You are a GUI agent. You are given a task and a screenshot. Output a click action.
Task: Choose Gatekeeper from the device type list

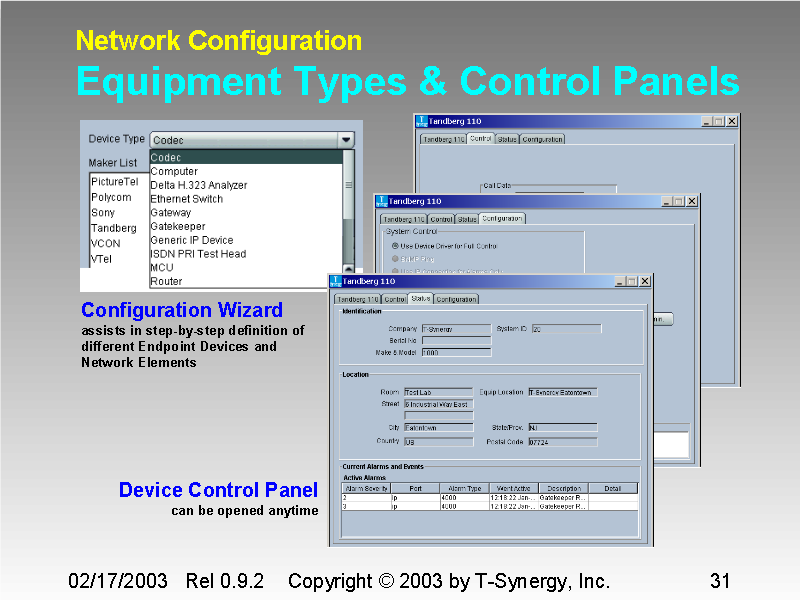[x=178, y=226]
